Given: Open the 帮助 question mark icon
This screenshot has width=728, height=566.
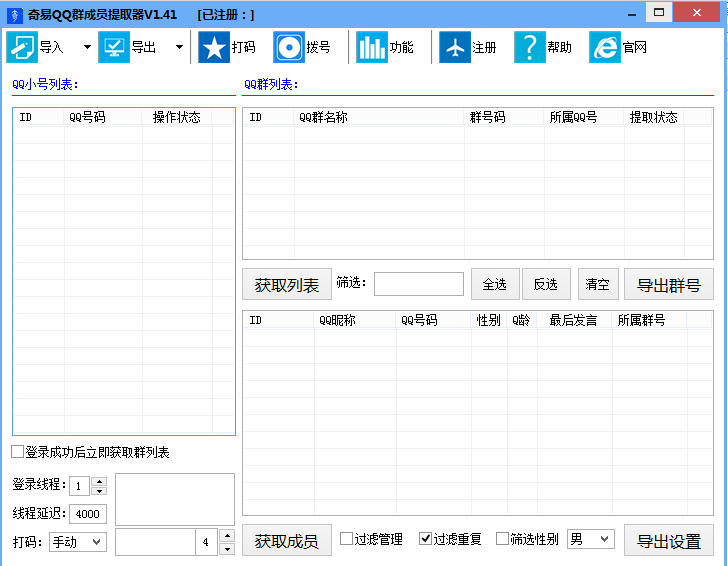Looking at the screenshot, I should pyautogui.click(x=530, y=47).
